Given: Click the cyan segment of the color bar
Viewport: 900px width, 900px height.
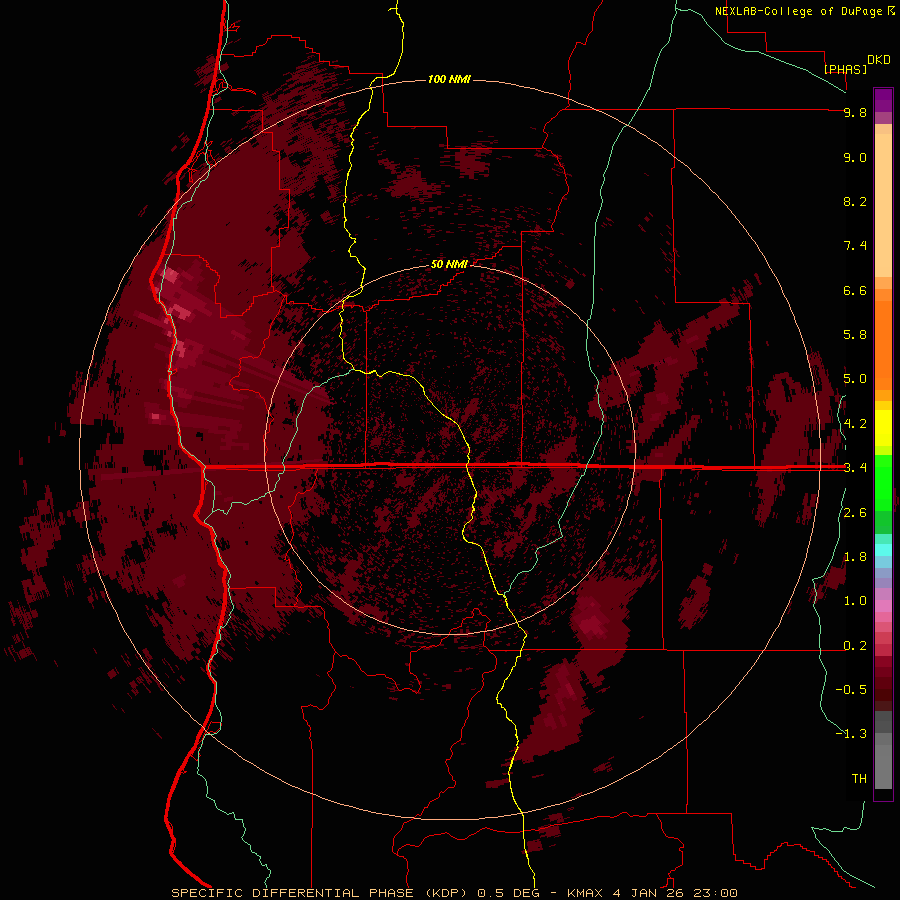Looking at the screenshot, I should point(883,550).
